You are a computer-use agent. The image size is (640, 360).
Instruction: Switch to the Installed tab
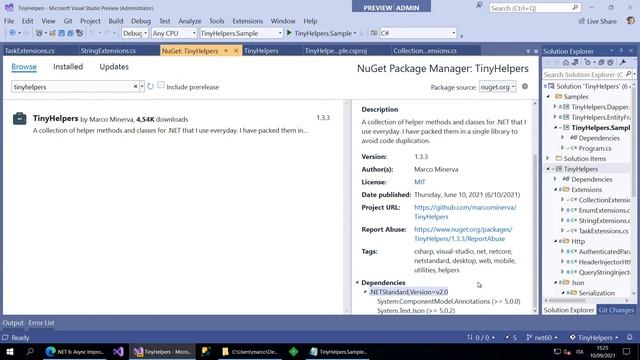point(68,67)
